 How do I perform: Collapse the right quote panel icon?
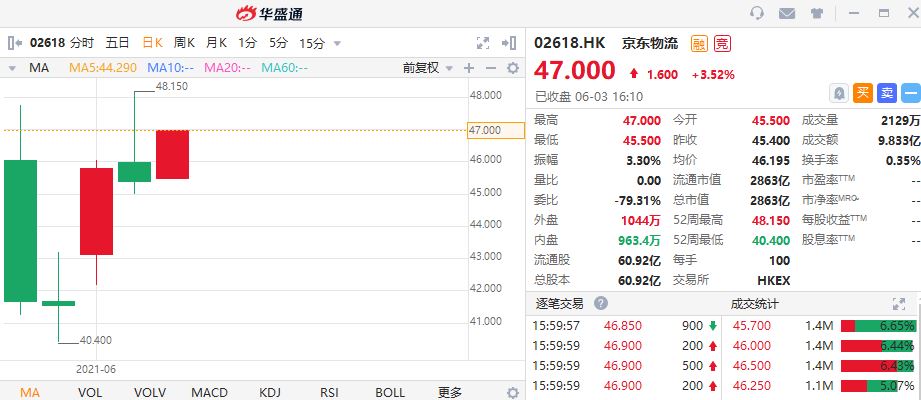509,43
